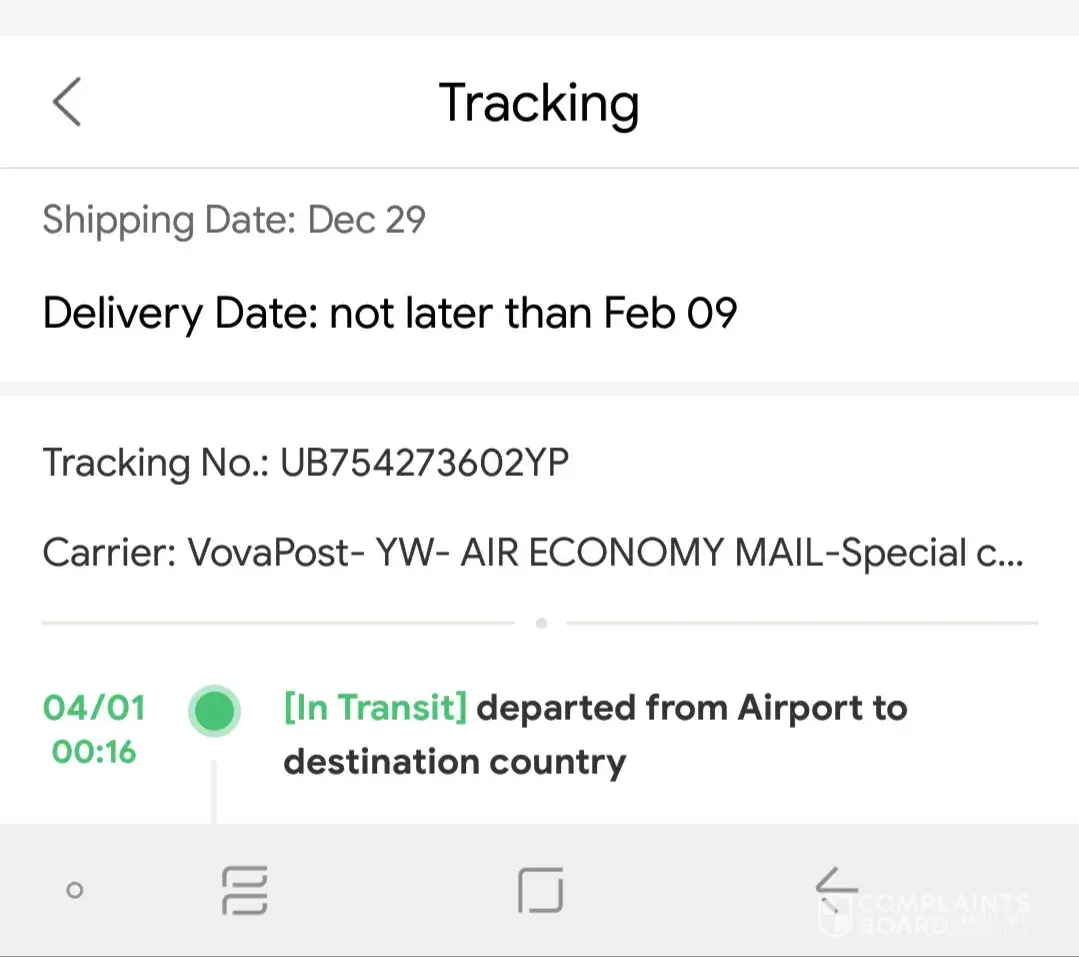Click the Tracking No. label
This screenshot has width=1079, height=957.
[155, 463]
